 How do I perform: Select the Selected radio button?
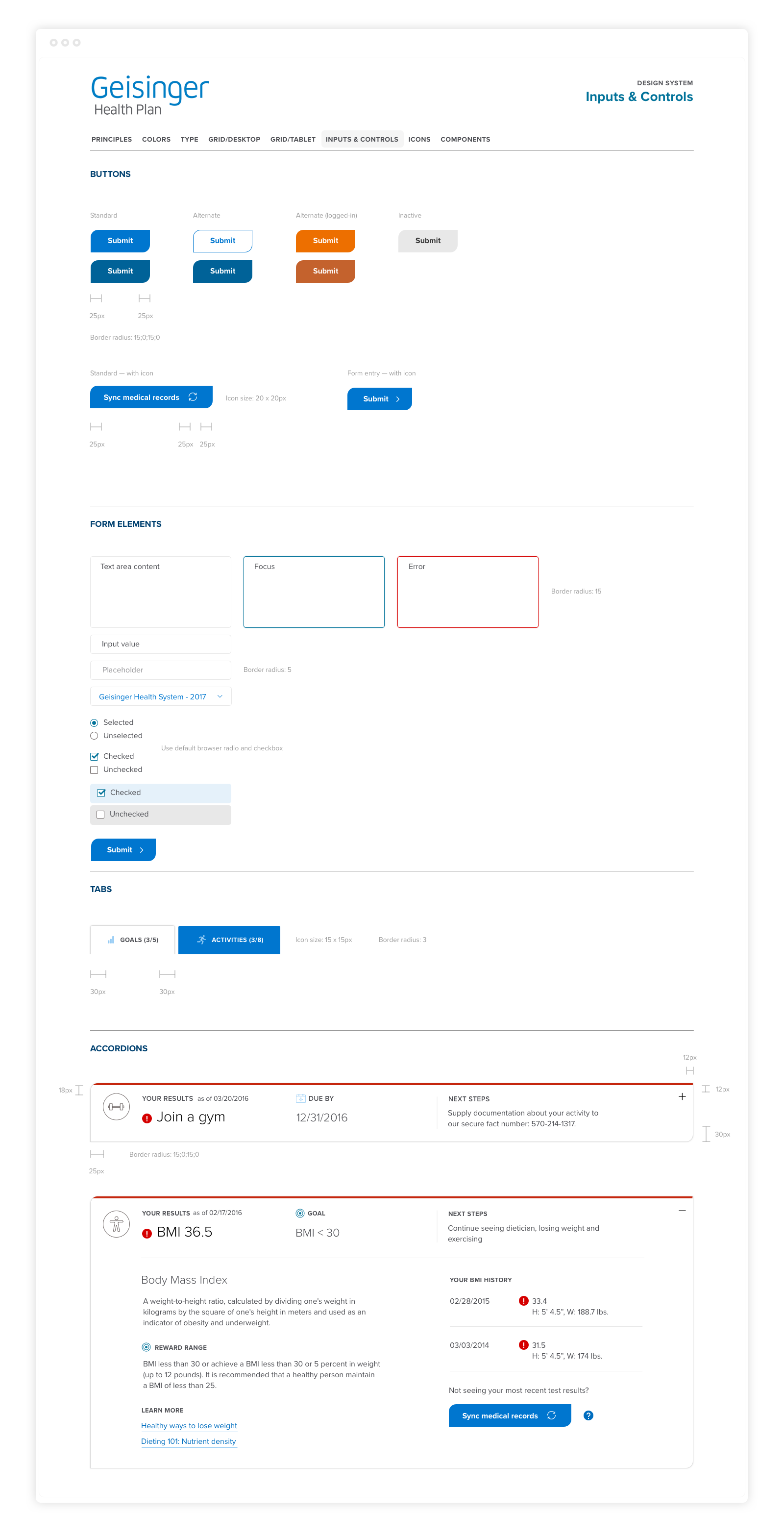tap(94, 722)
